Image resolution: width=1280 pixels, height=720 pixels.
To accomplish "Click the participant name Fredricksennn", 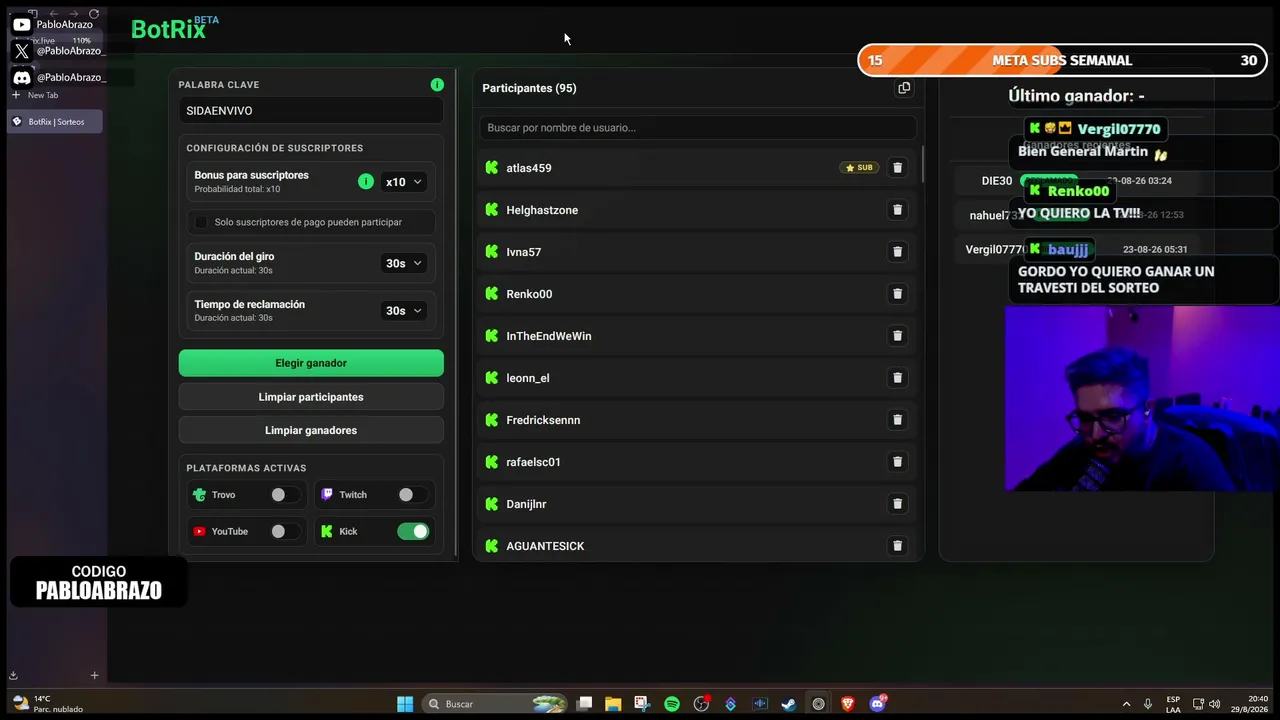I will [x=543, y=420].
